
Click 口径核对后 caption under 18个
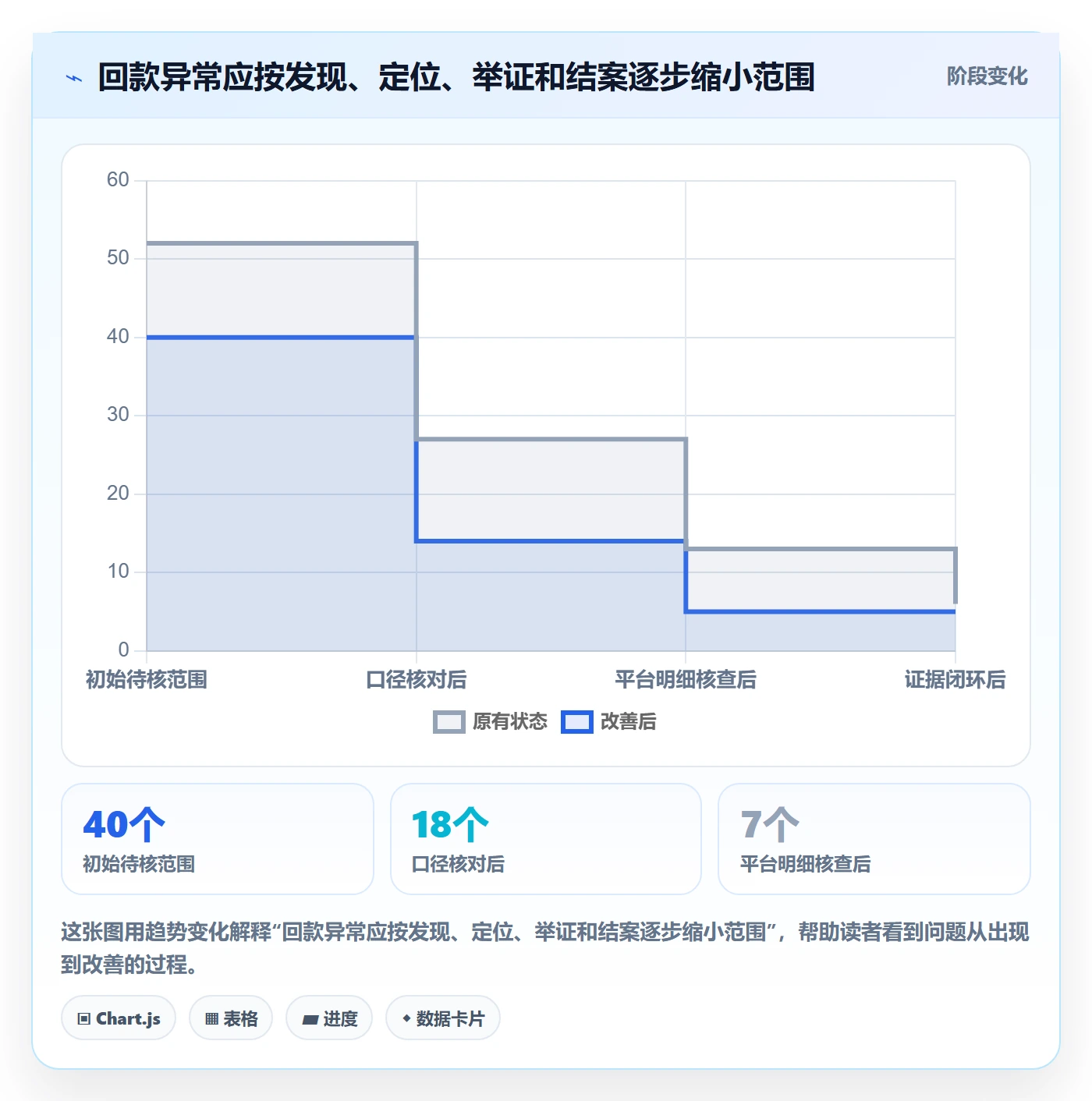click(x=458, y=864)
